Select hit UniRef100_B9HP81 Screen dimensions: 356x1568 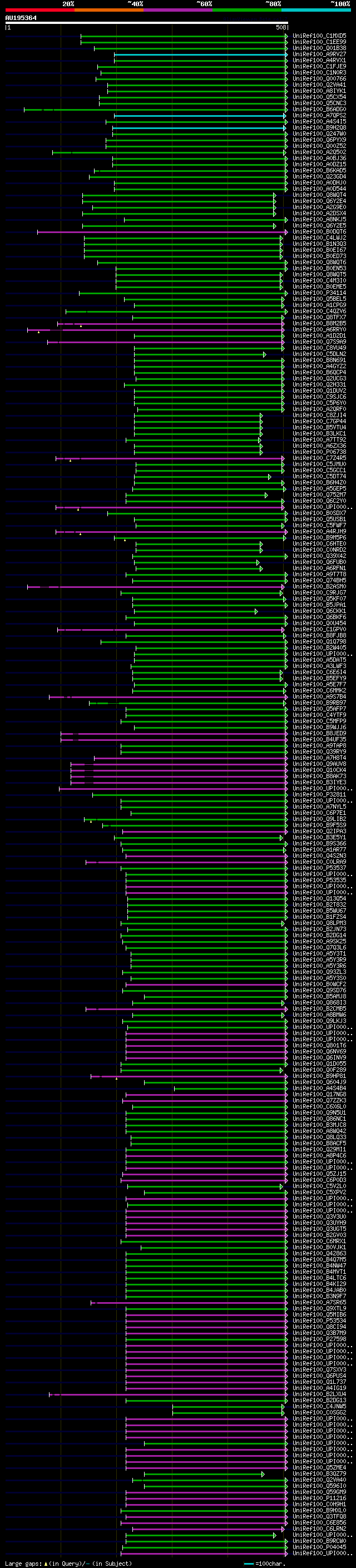(x=319, y=1076)
